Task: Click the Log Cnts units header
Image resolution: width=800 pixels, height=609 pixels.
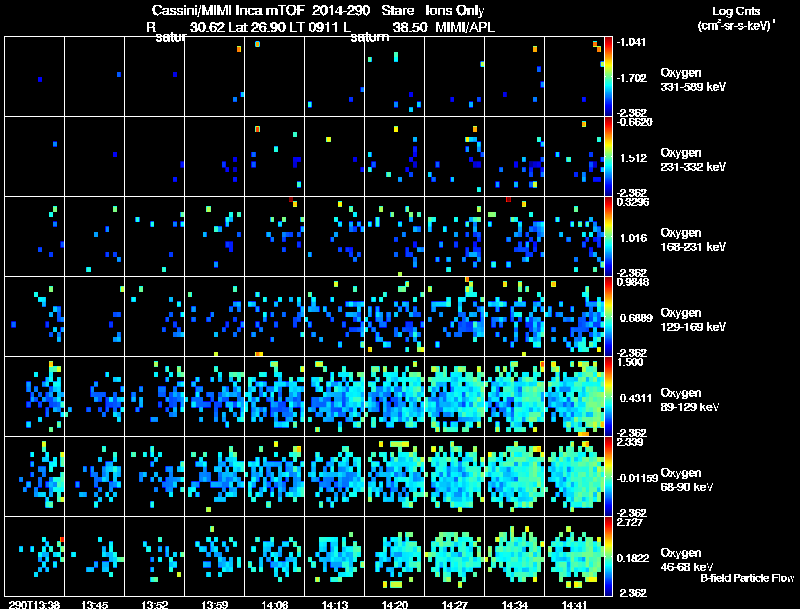Action: 736,18
